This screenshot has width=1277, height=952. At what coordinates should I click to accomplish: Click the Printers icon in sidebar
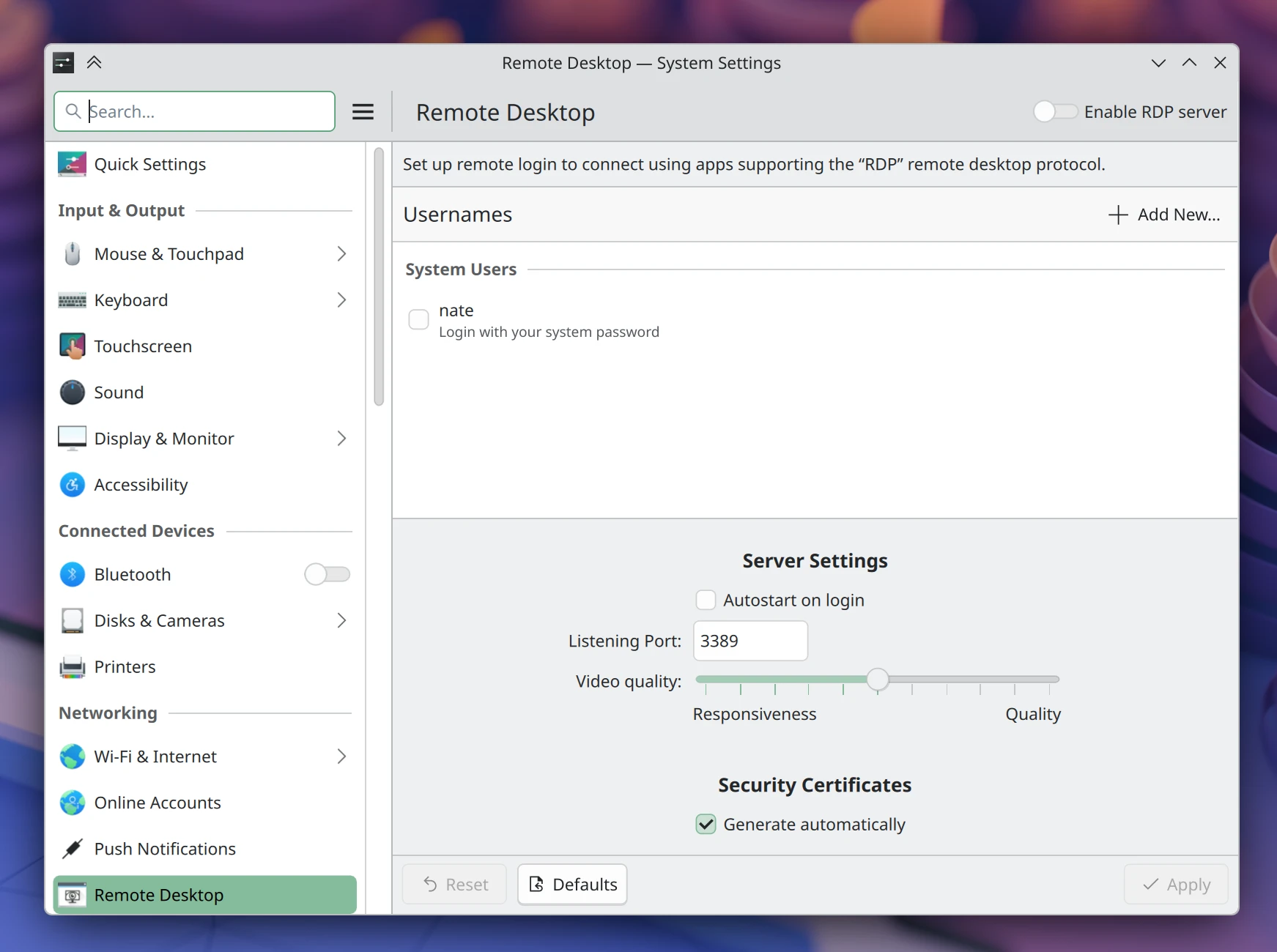click(72, 667)
